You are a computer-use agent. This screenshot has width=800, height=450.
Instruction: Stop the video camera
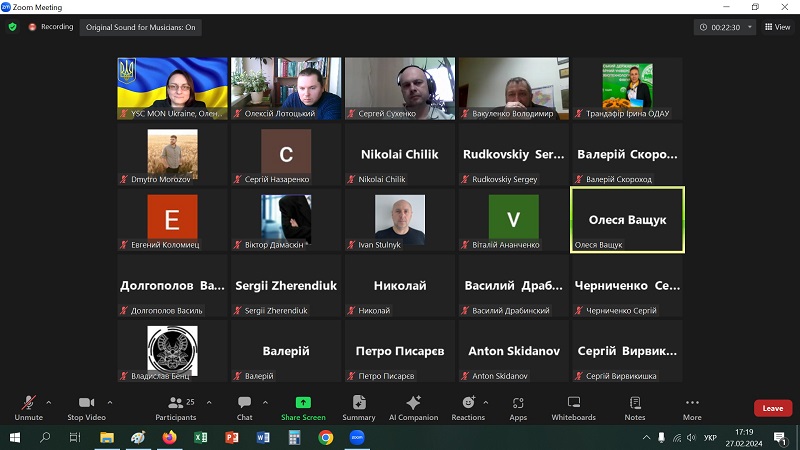pyautogui.click(x=86, y=406)
